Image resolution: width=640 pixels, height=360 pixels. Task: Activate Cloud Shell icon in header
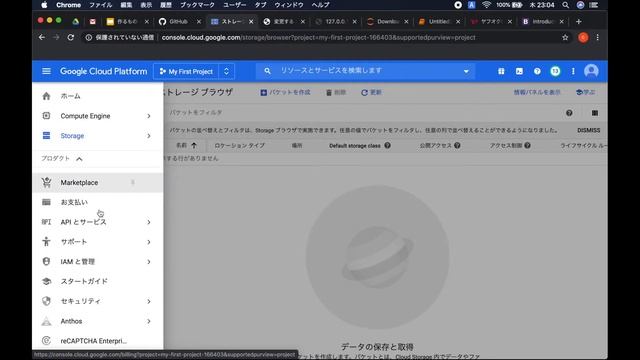click(x=519, y=71)
